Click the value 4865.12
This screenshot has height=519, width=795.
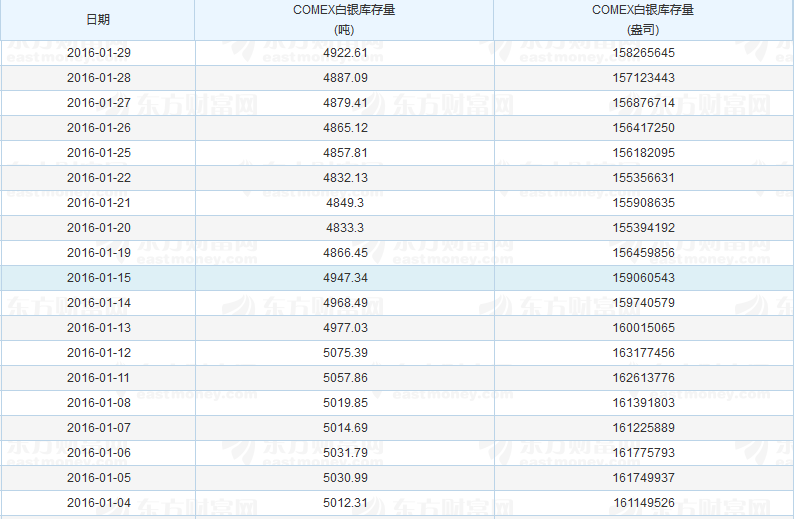[345, 128]
